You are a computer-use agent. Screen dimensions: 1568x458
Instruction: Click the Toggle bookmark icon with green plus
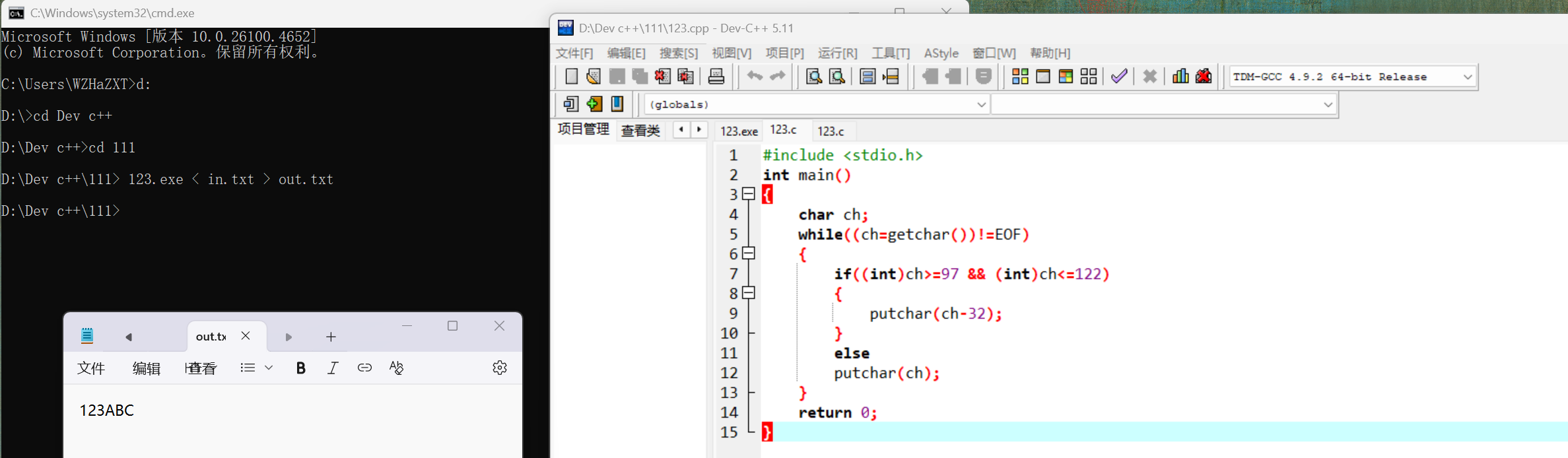click(x=594, y=104)
